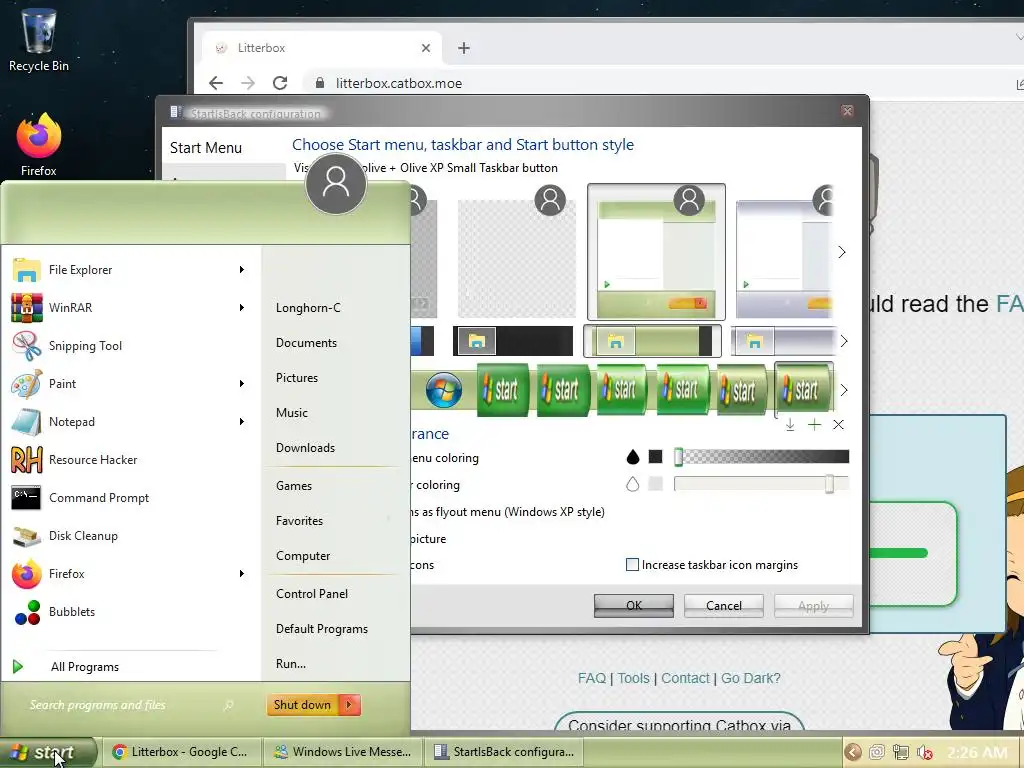This screenshot has width=1024, height=768.
Task: Add a new start button image with plus
Action: (x=814, y=425)
